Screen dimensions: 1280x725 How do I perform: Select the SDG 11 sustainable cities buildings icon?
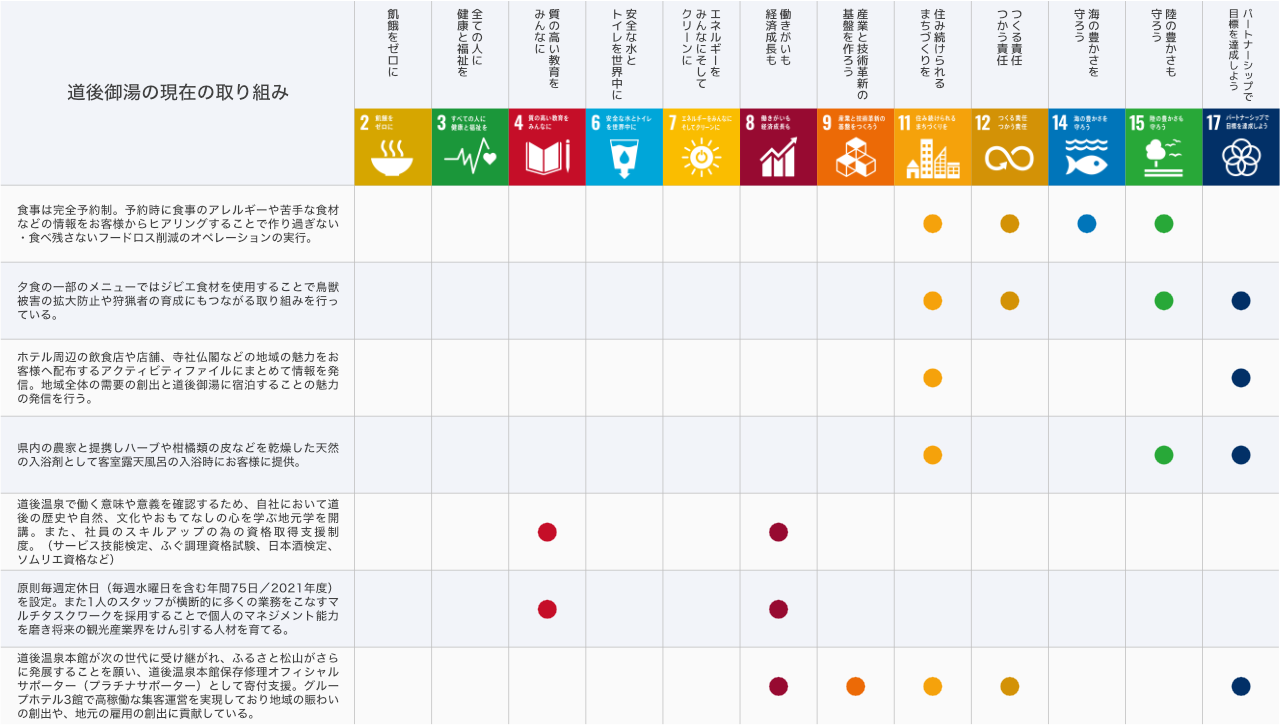tap(932, 147)
